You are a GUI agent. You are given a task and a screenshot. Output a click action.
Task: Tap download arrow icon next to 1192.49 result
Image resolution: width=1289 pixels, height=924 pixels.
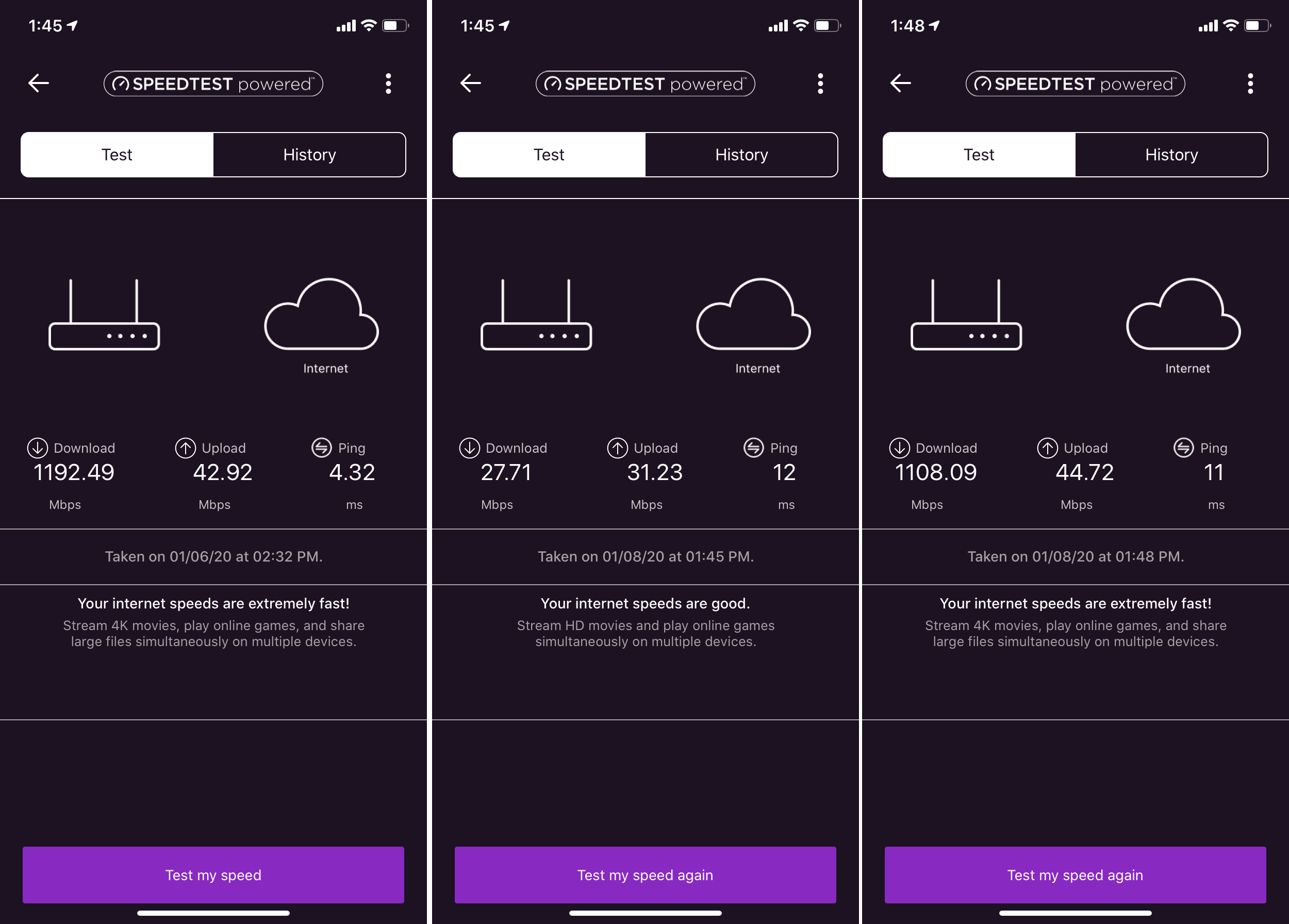38,448
